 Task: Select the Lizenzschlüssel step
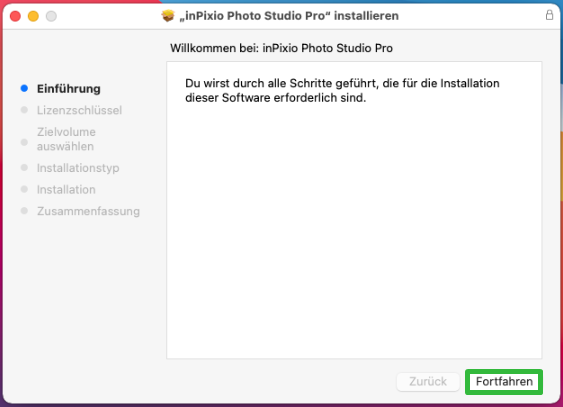click(x=79, y=110)
